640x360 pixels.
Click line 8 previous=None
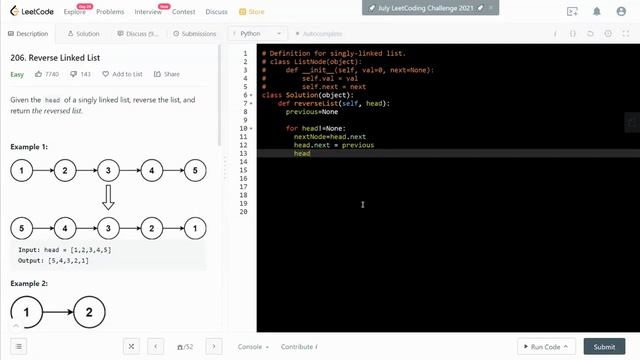tap(312, 112)
